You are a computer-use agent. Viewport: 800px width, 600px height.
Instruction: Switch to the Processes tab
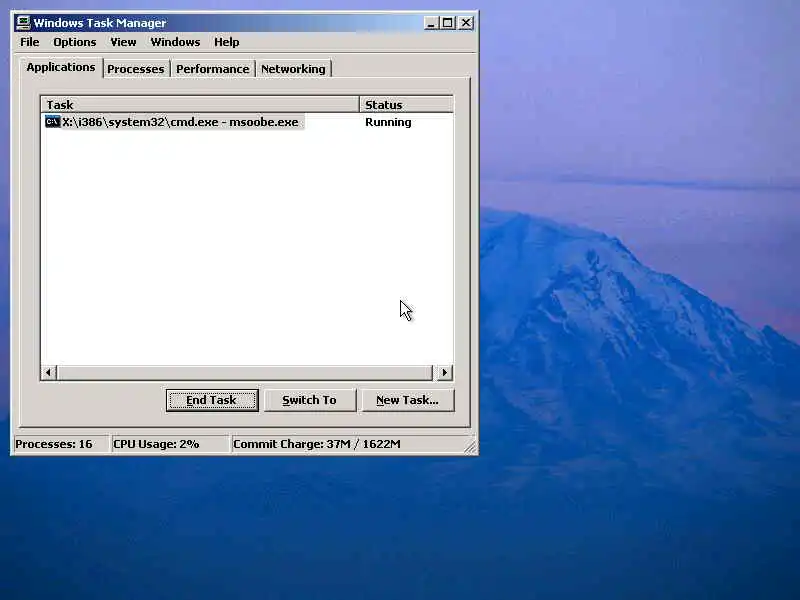coord(136,69)
